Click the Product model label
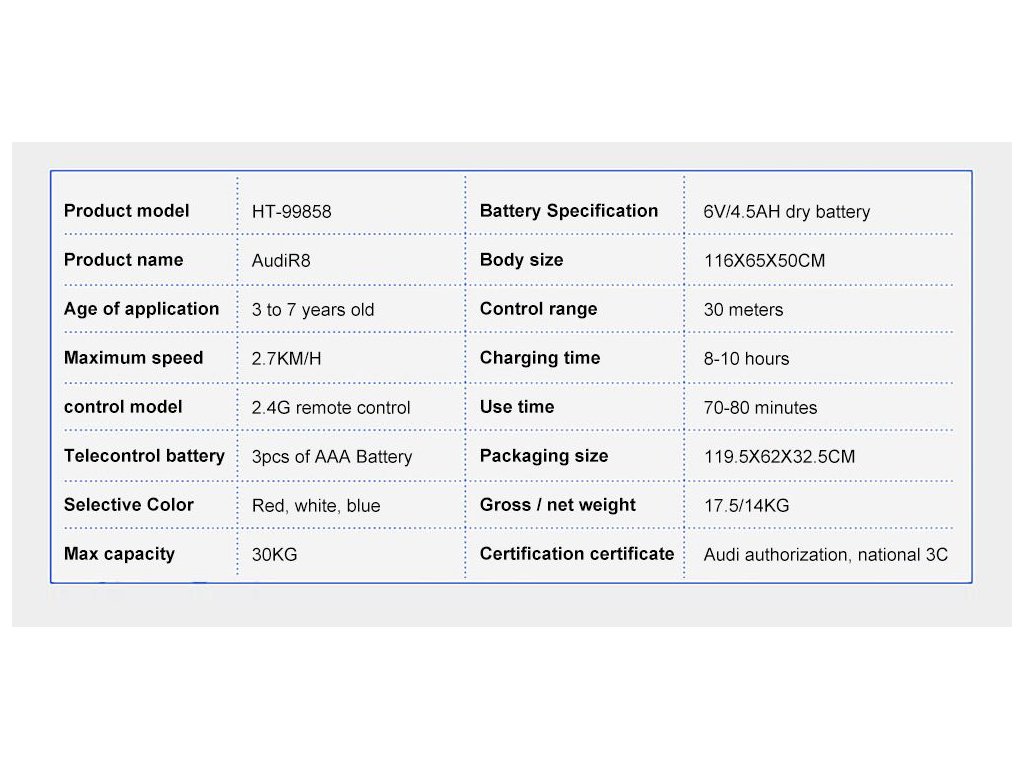1024x768 pixels. click(x=127, y=211)
